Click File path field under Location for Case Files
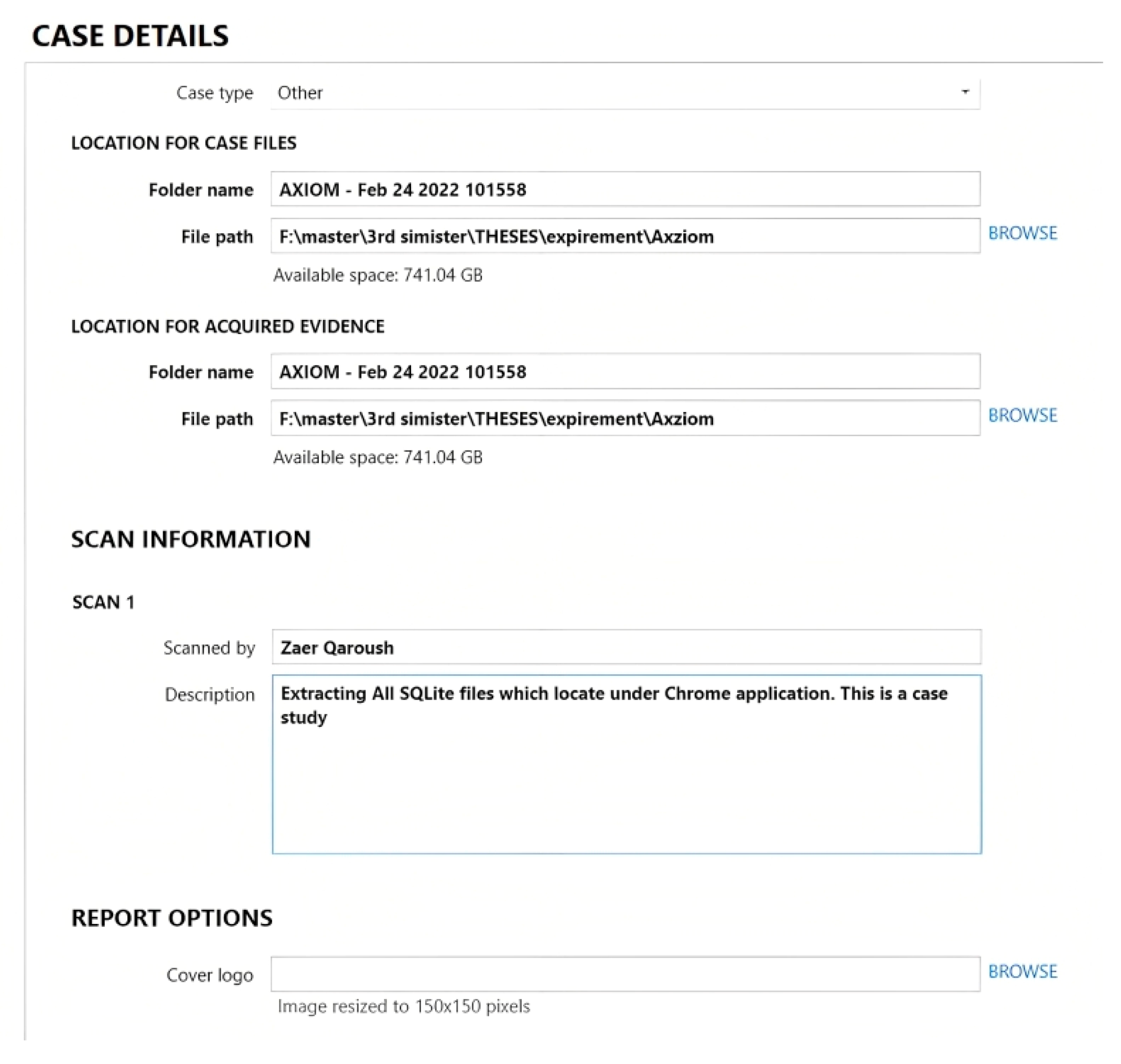 [624, 237]
